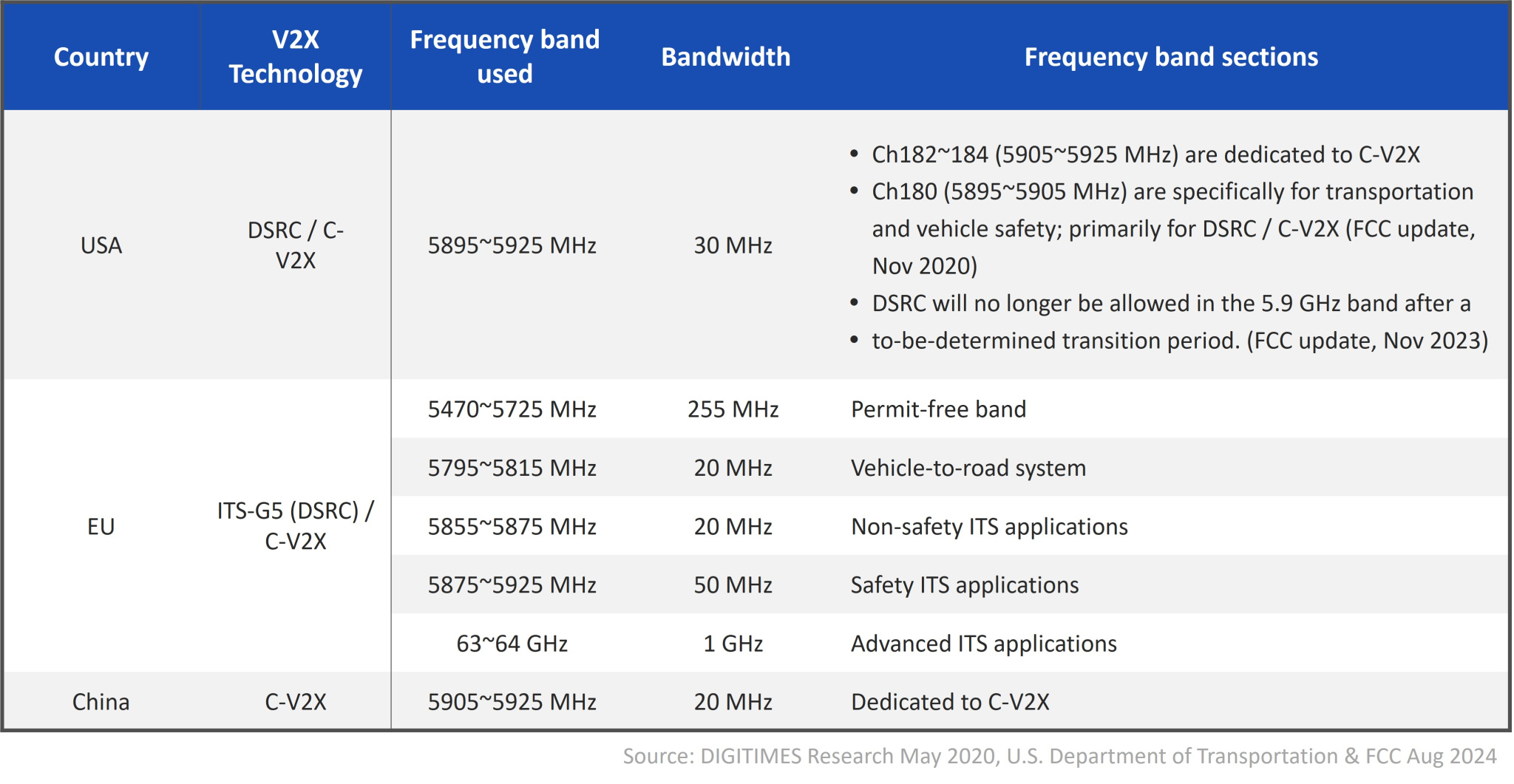Click the ITS-G5 (DSRC) / C-V2X cell
This screenshot has height=784, width=1514.
pyautogui.click(x=295, y=526)
